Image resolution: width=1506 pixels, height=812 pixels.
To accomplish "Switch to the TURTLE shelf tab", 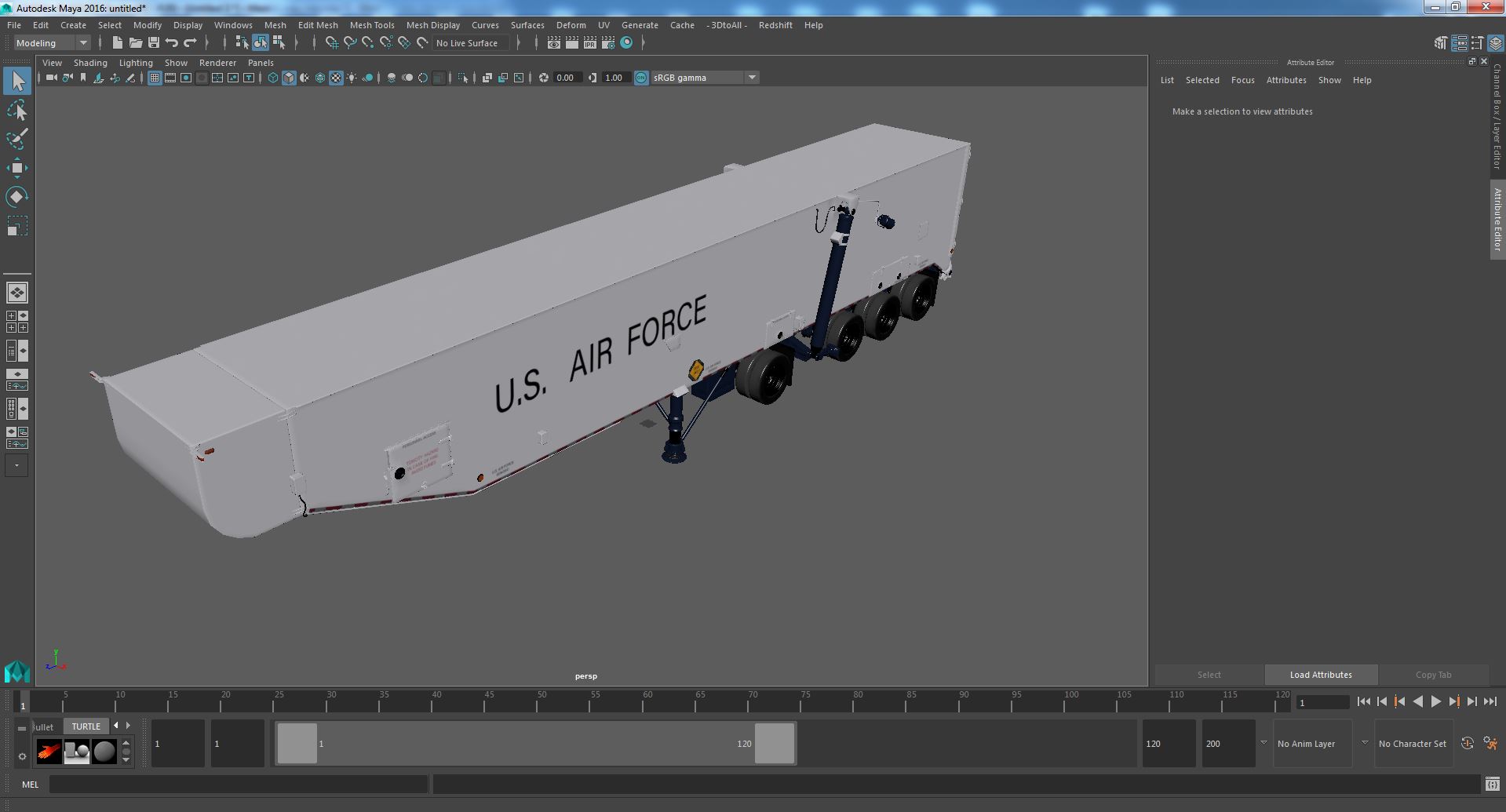I will coord(86,726).
